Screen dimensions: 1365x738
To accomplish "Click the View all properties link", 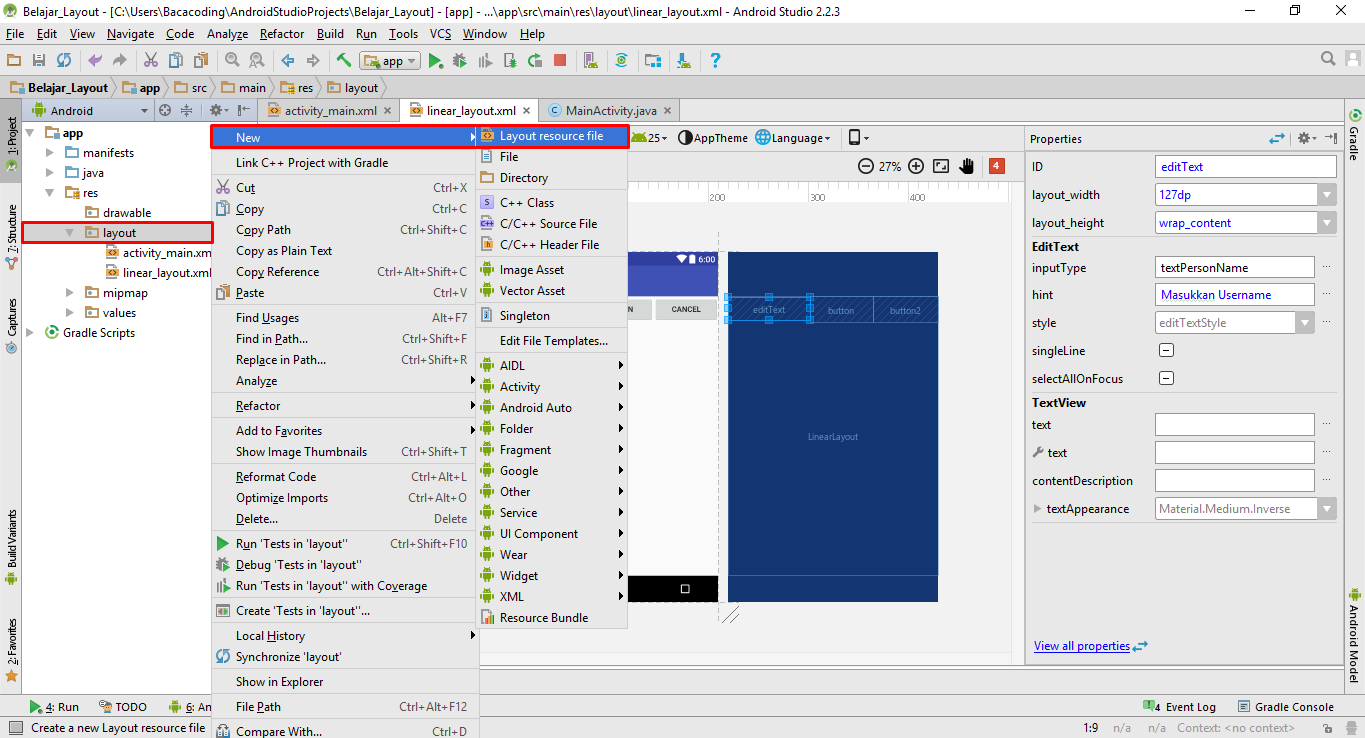I will 1082,645.
